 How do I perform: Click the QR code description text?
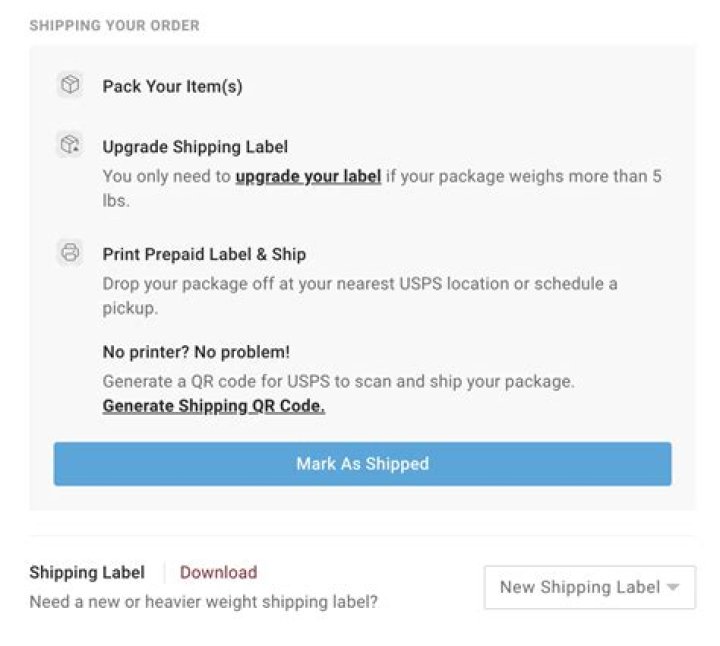(x=338, y=381)
